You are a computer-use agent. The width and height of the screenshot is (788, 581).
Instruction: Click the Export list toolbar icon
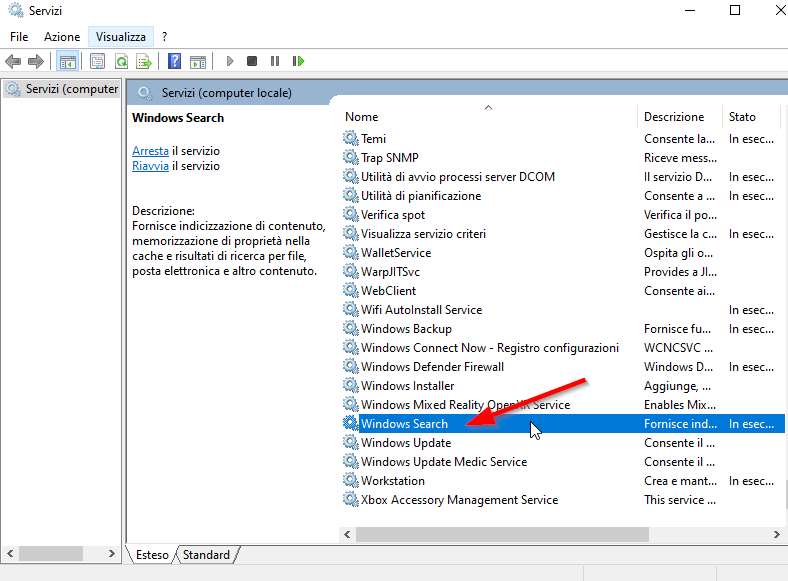(144, 61)
